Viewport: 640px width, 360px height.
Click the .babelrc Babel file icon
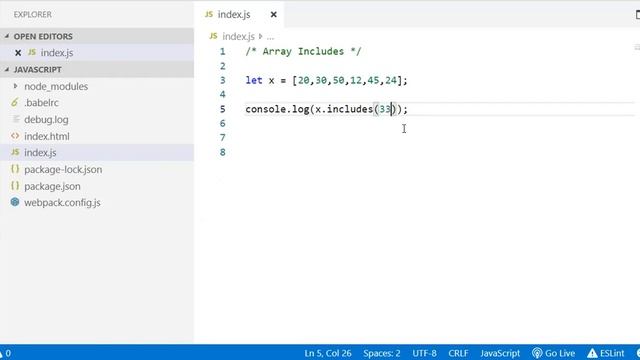pyautogui.click(x=15, y=102)
